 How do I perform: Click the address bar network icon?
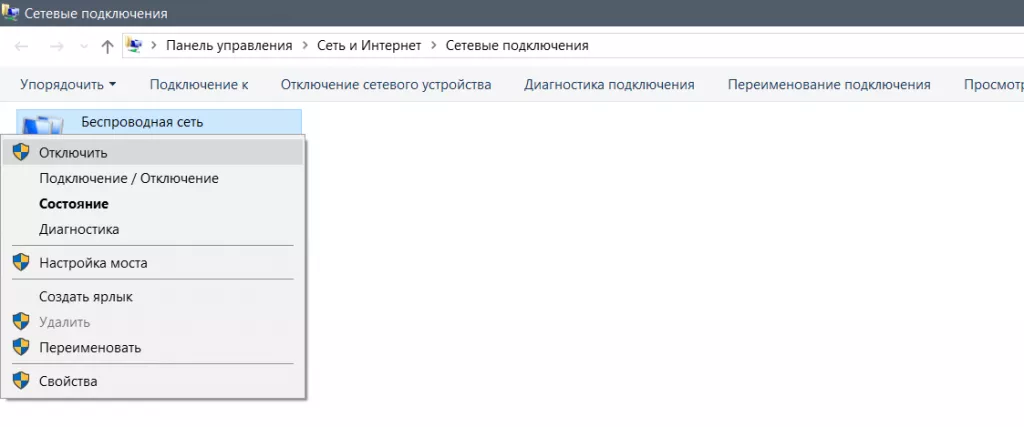tap(134, 46)
